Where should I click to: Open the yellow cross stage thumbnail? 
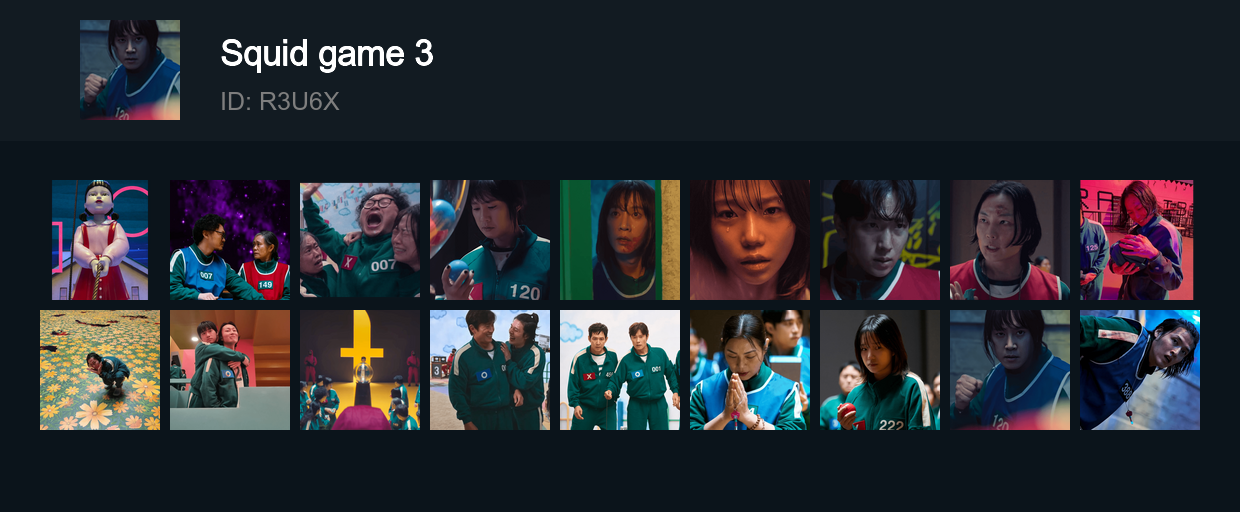tap(360, 370)
